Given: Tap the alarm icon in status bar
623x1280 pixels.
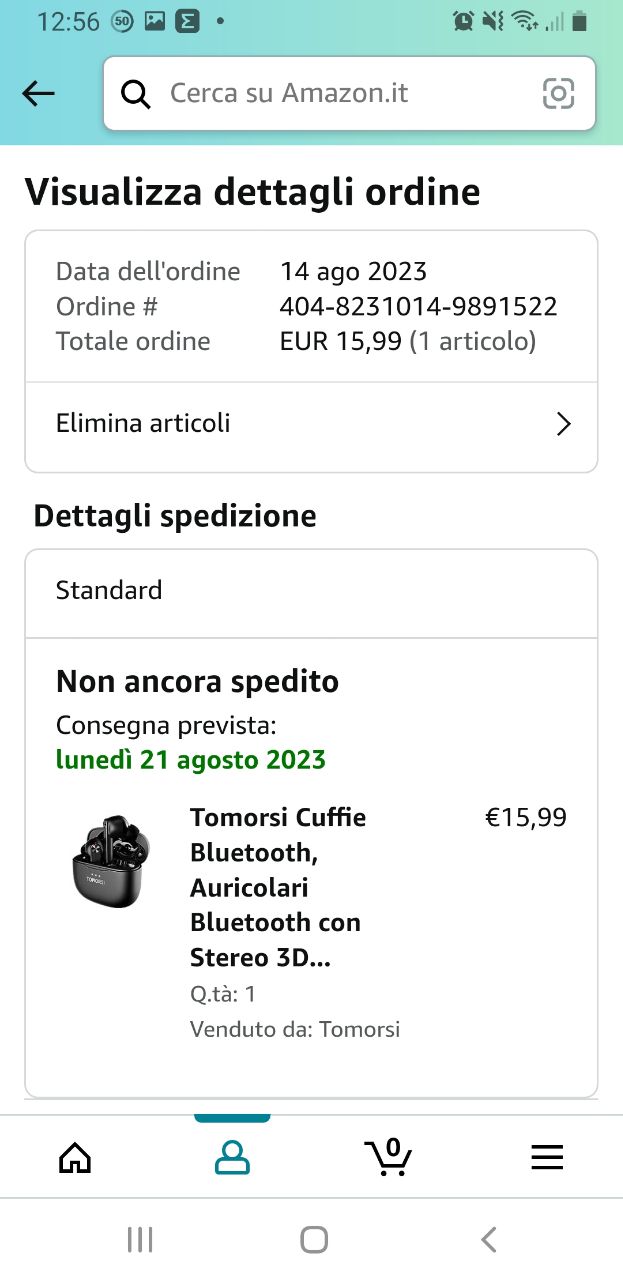Looking at the screenshot, I should coord(463,21).
